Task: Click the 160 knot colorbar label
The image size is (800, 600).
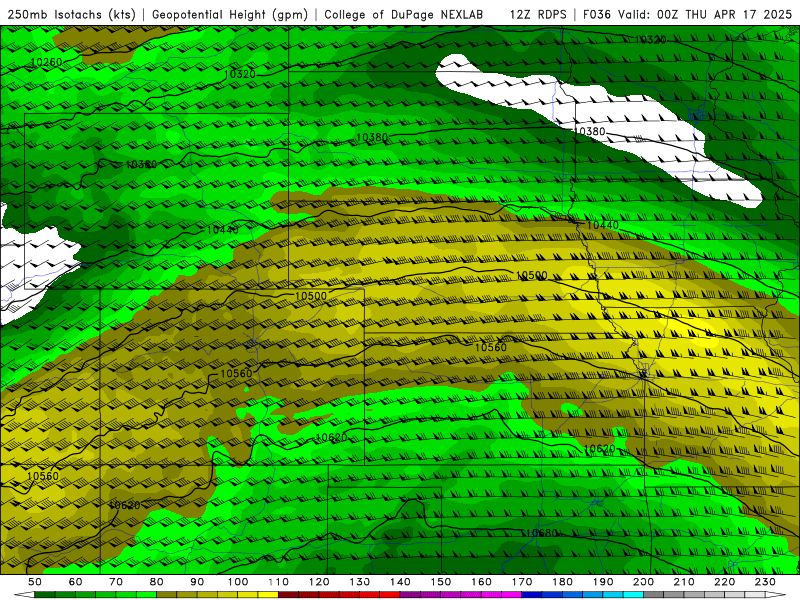Action: [x=481, y=582]
